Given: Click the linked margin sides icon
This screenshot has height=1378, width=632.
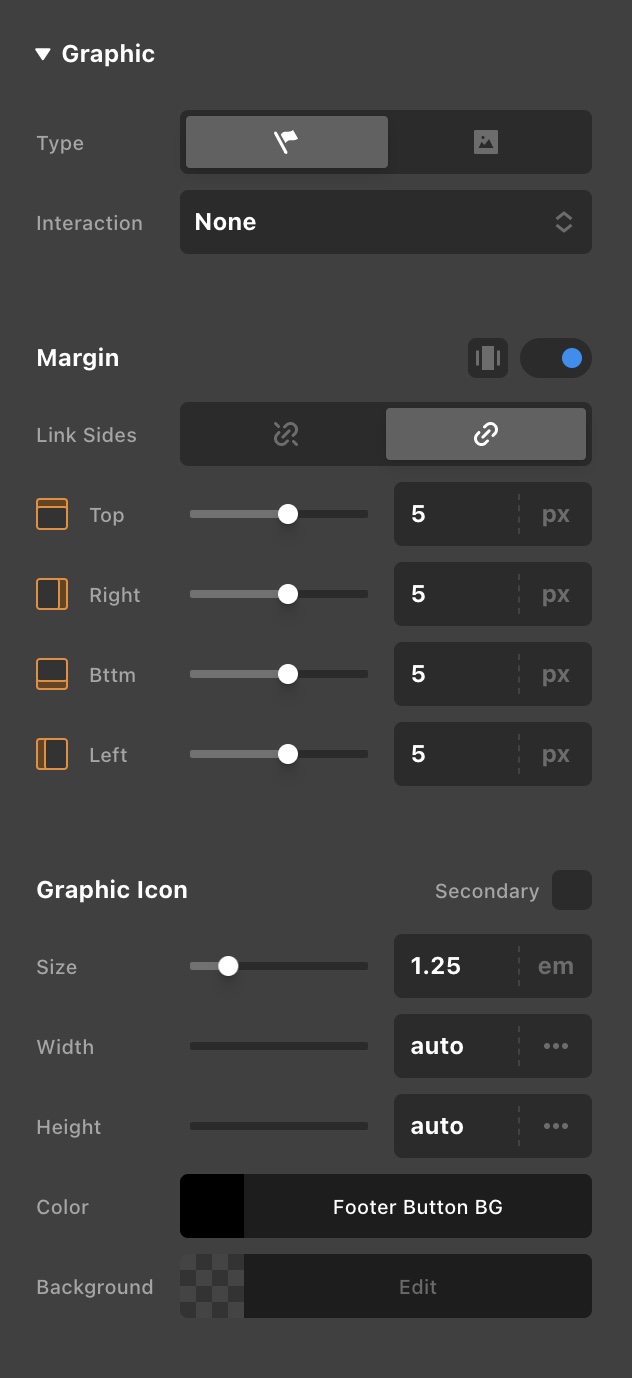Looking at the screenshot, I should coord(486,434).
